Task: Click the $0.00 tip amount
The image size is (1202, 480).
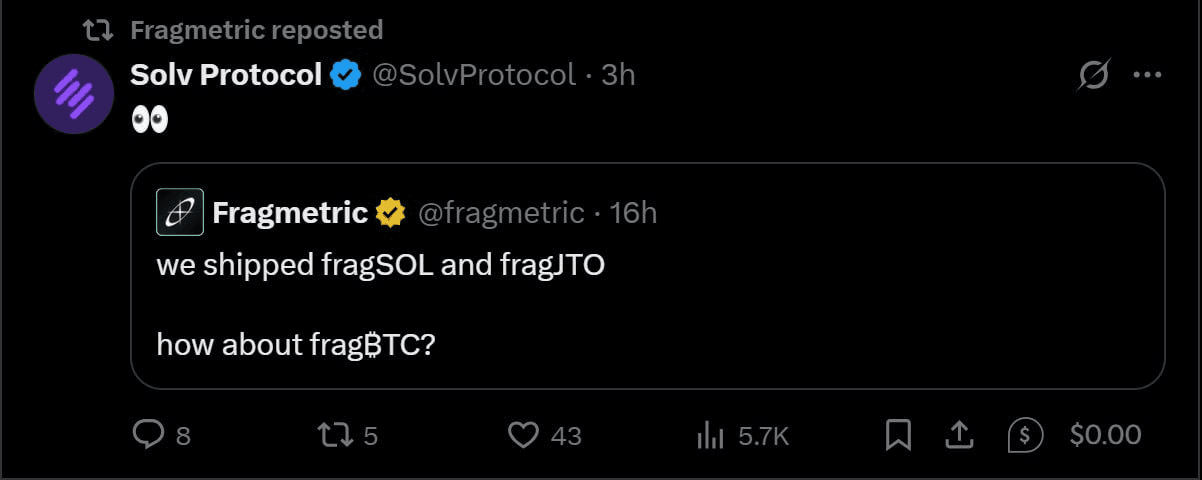Action: tap(1105, 435)
